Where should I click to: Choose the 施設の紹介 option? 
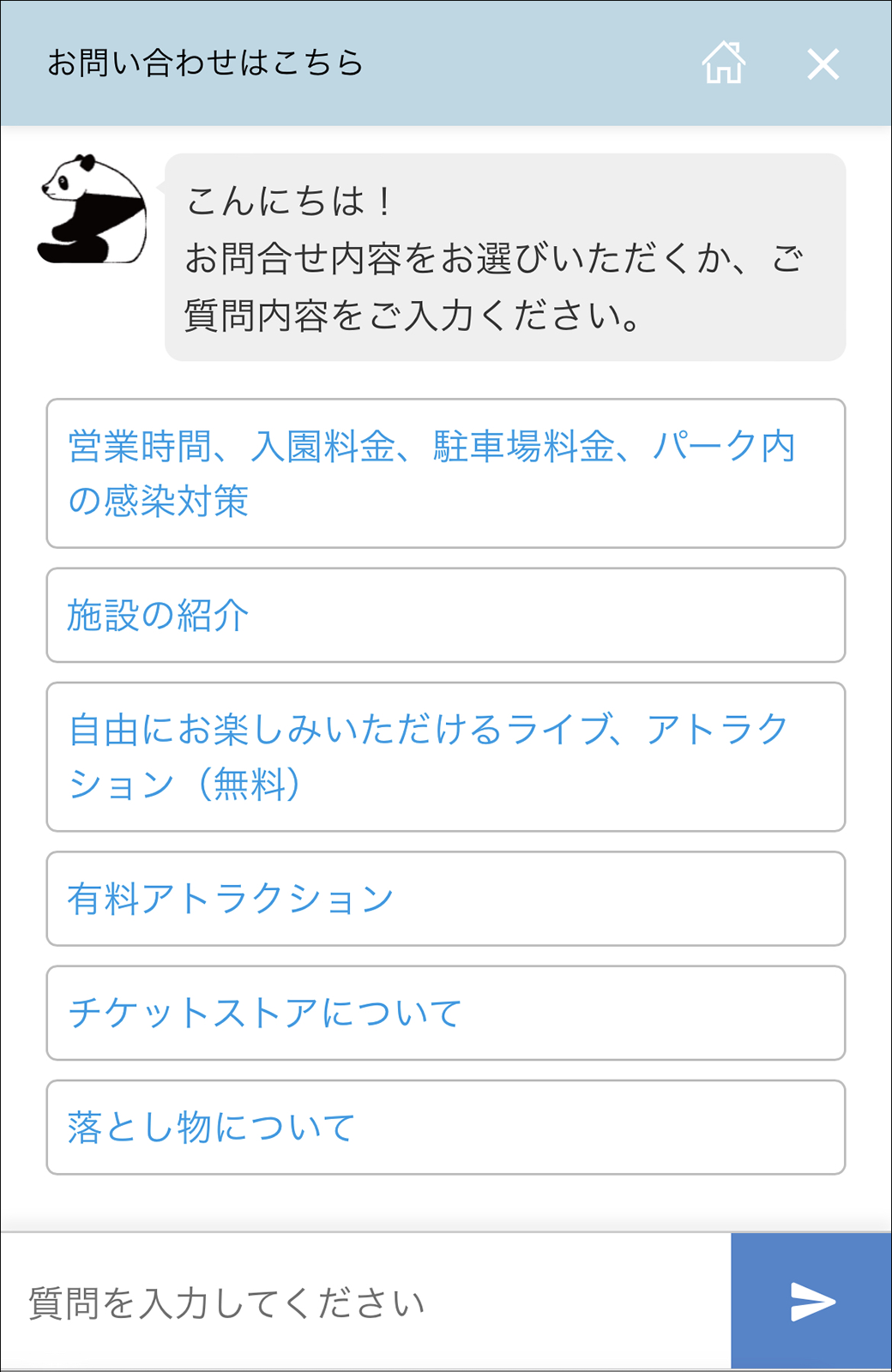coord(446,615)
